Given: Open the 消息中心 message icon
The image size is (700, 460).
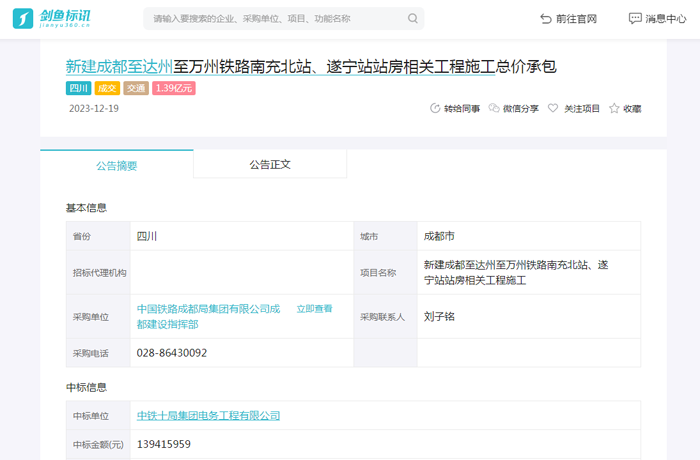Looking at the screenshot, I should pos(635,19).
